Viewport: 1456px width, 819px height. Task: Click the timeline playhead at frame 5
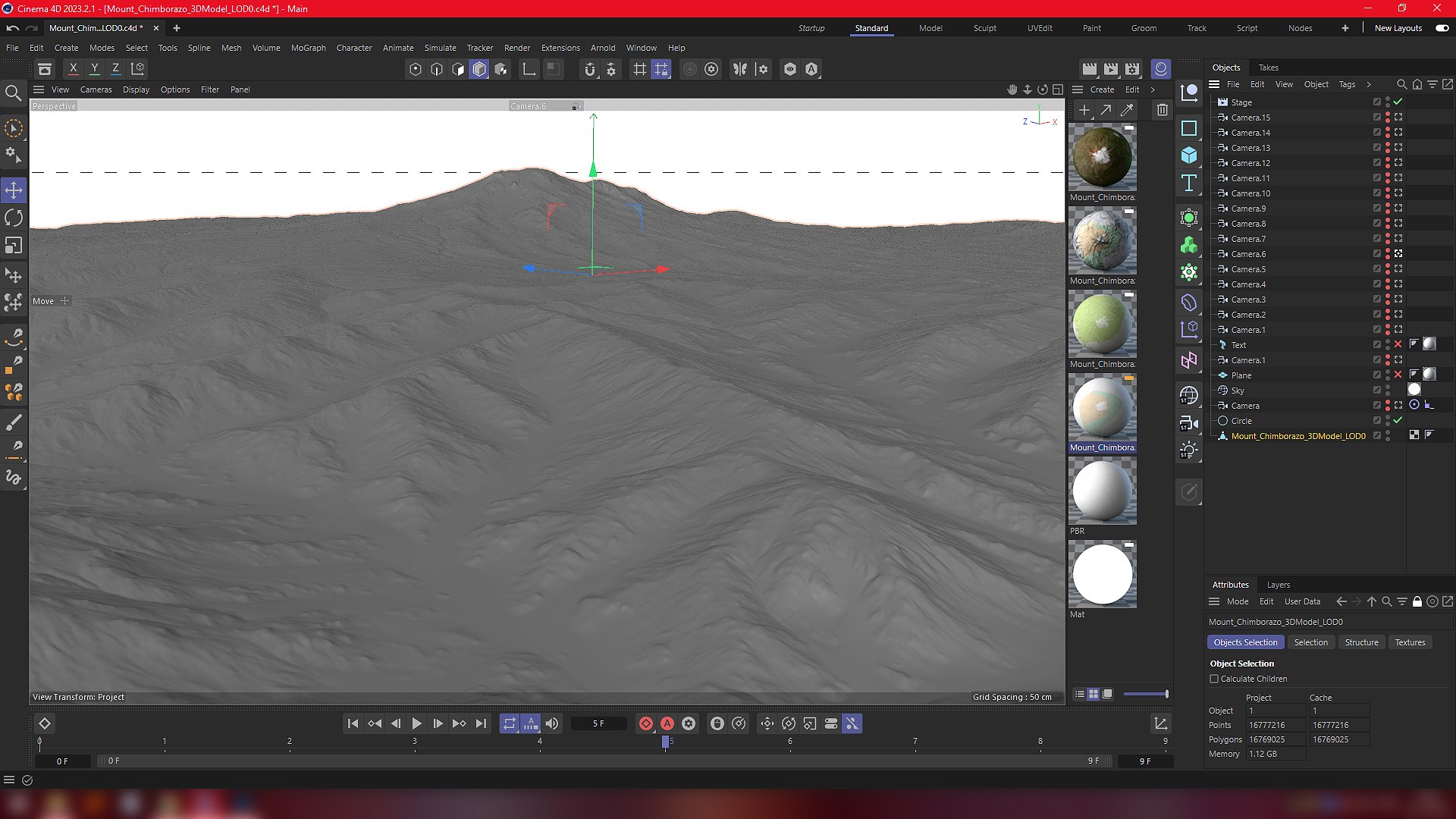[666, 742]
